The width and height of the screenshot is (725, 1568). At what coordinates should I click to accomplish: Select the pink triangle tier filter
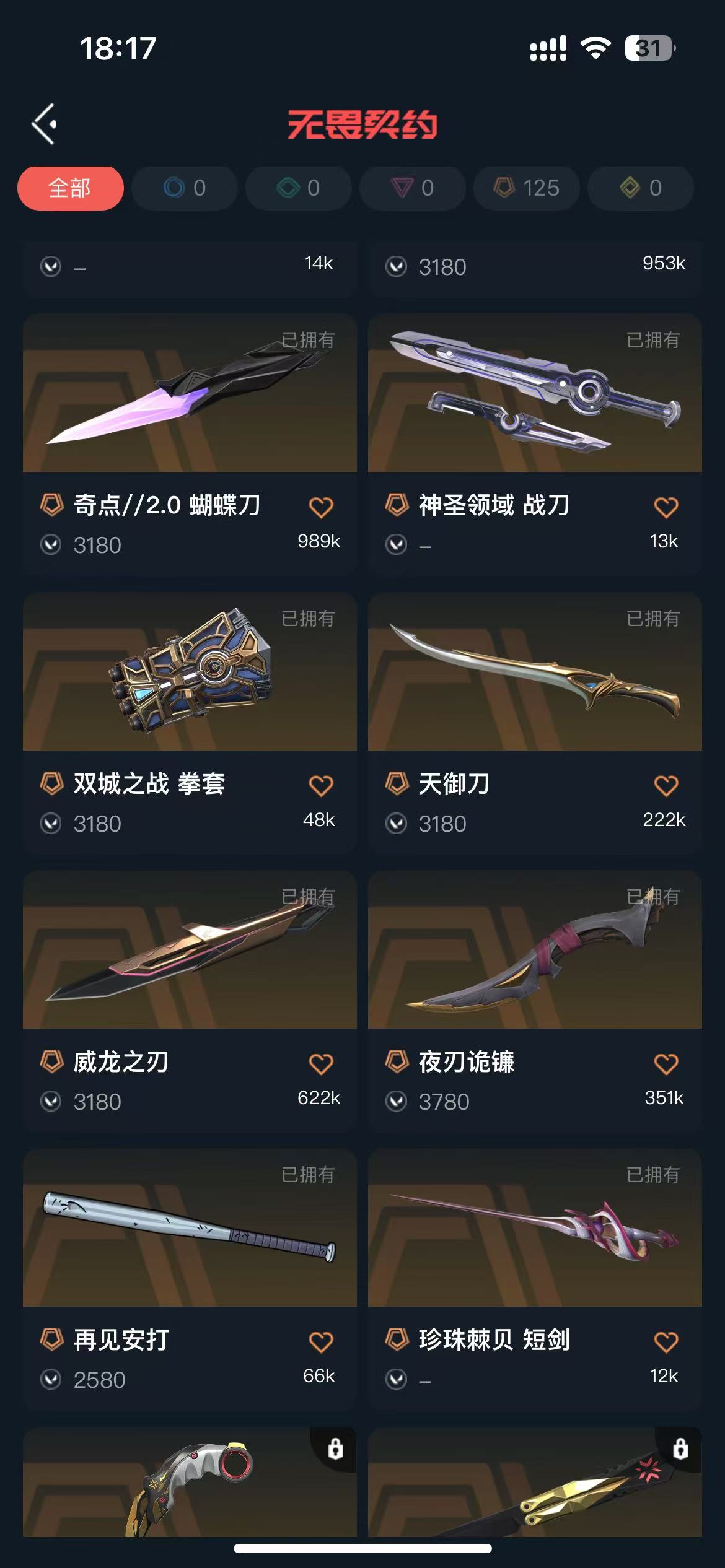click(413, 188)
